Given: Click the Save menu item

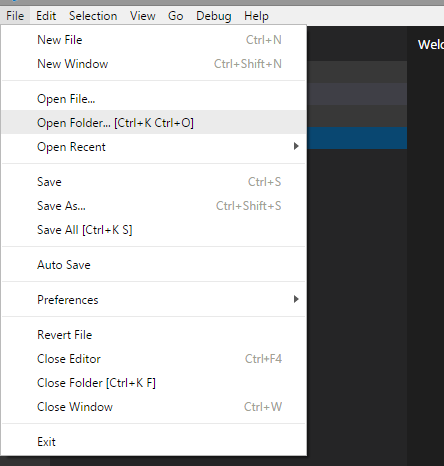Looking at the screenshot, I should (154, 182).
